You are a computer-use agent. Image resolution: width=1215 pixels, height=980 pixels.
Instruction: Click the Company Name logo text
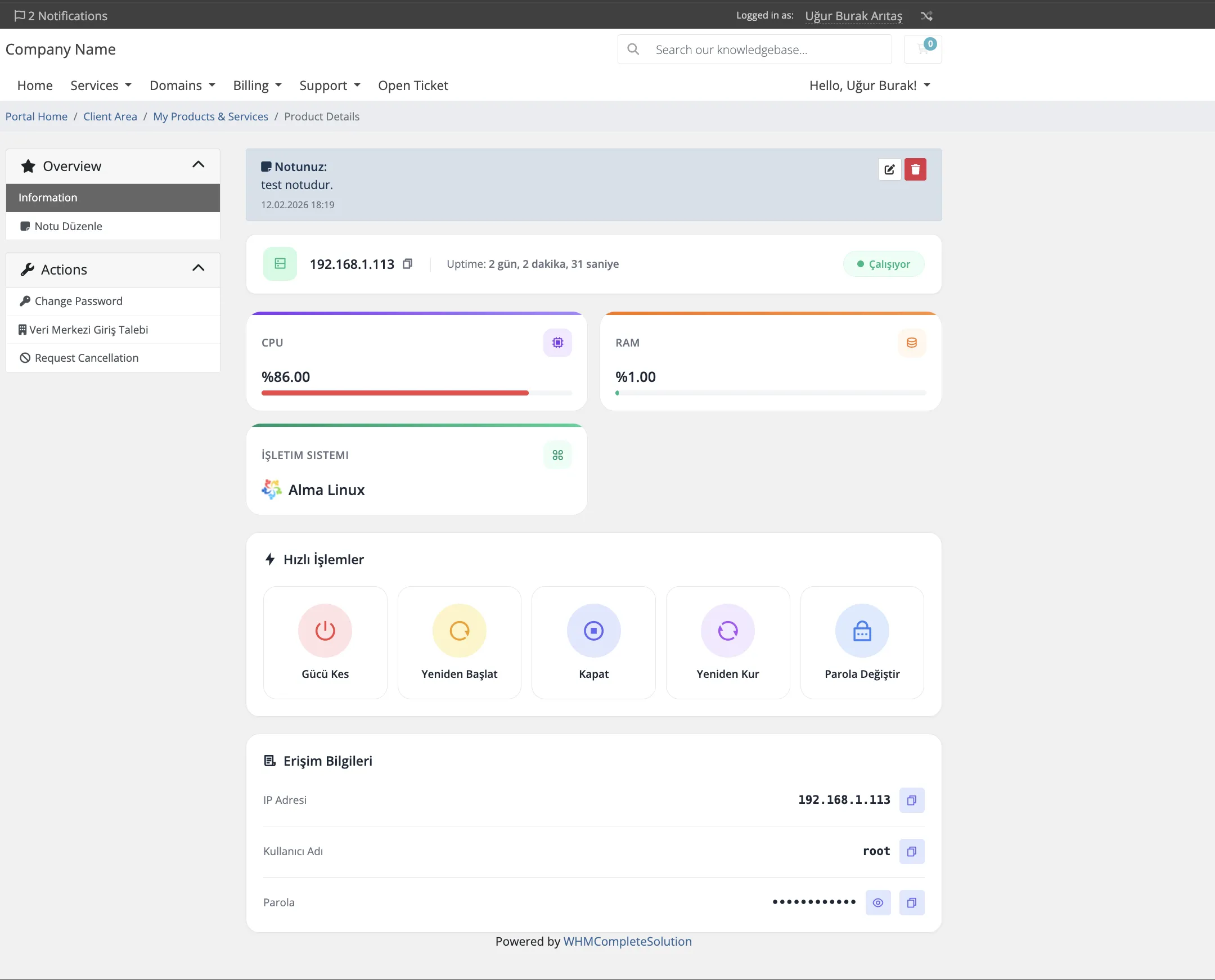click(x=60, y=49)
